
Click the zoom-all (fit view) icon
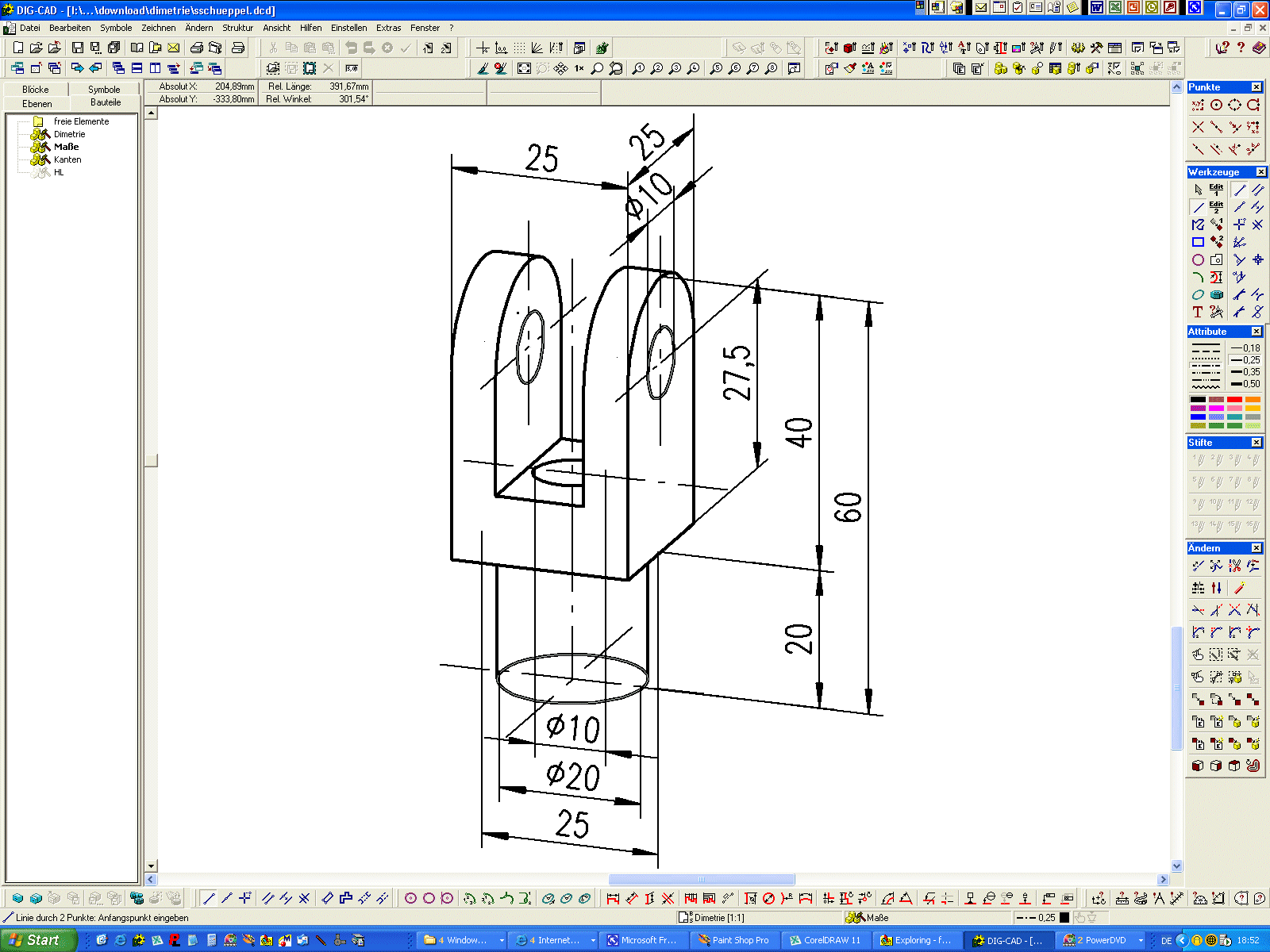(x=524, y=68)
